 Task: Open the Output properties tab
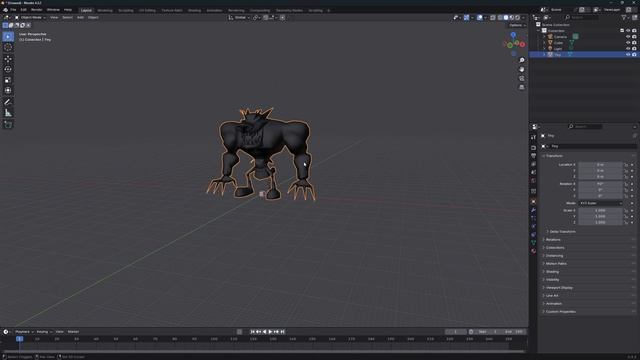pos(533,156)
